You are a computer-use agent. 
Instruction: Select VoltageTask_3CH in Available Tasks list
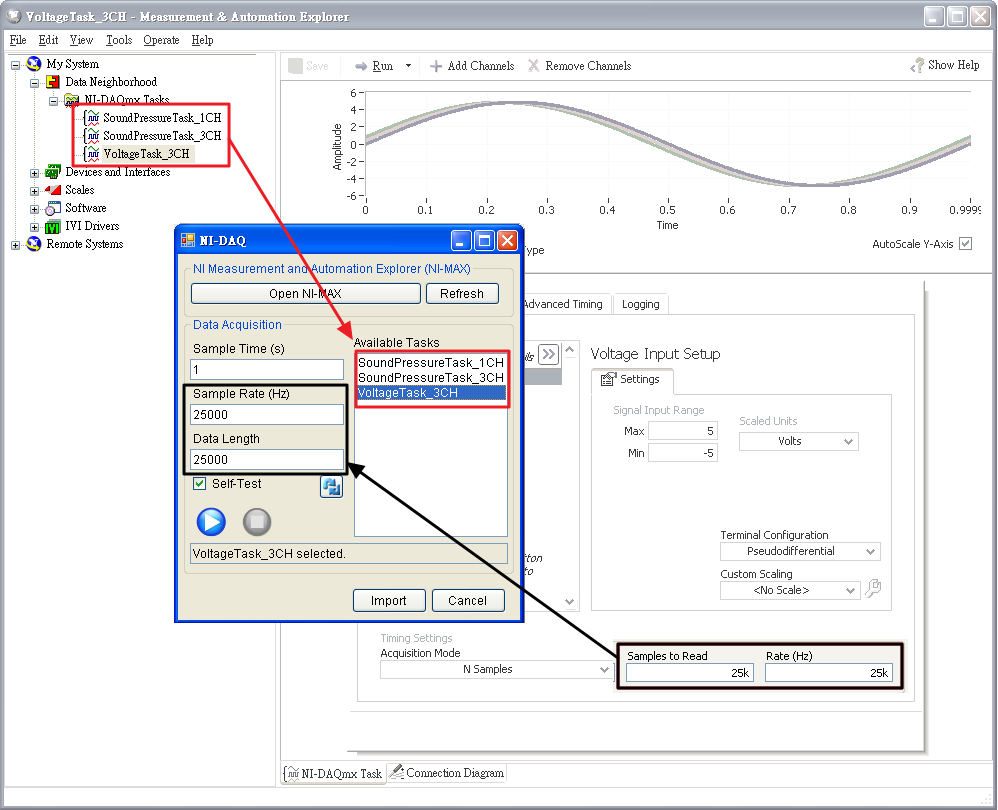point(431,393)
